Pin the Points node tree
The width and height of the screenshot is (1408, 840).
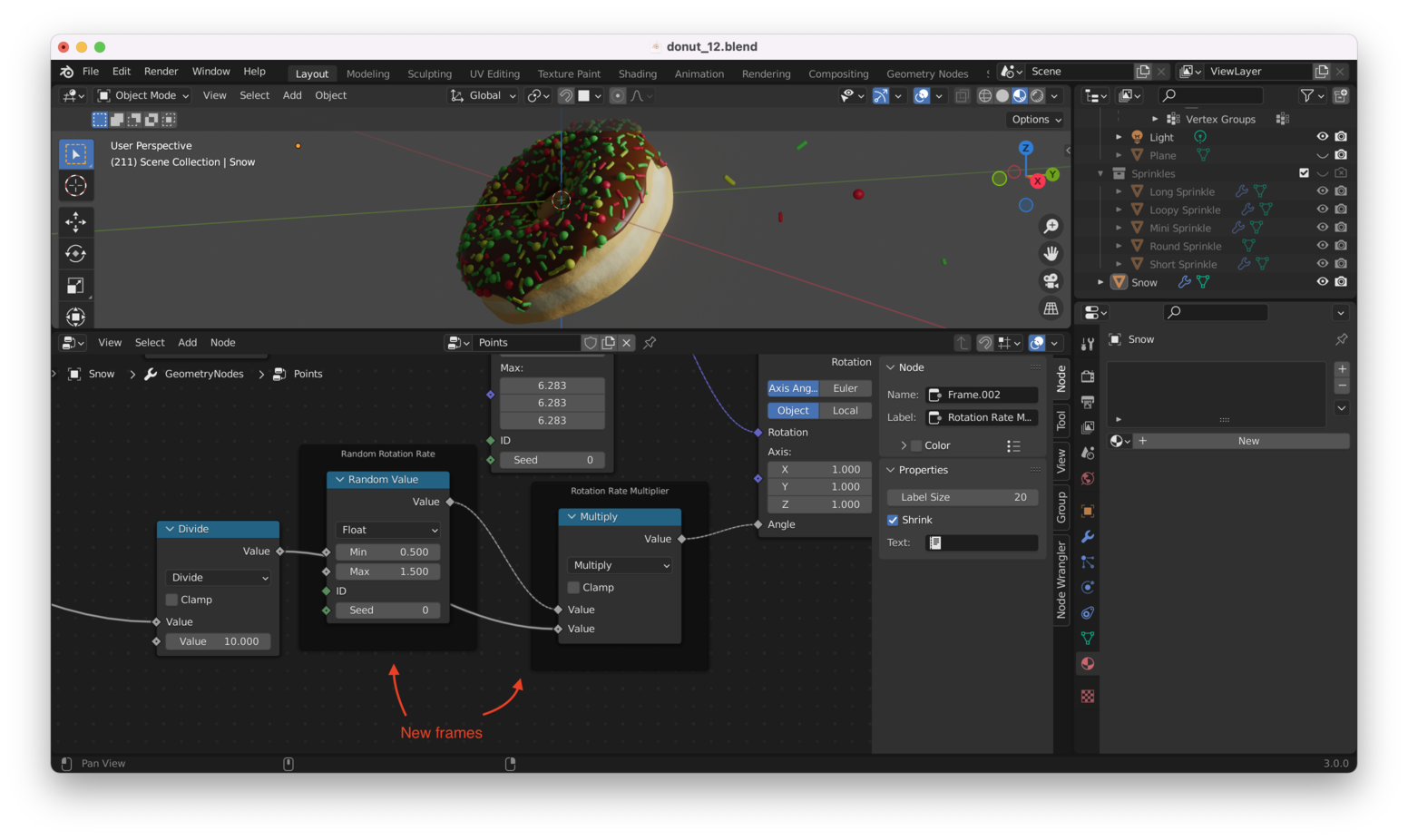click(650, 343)
